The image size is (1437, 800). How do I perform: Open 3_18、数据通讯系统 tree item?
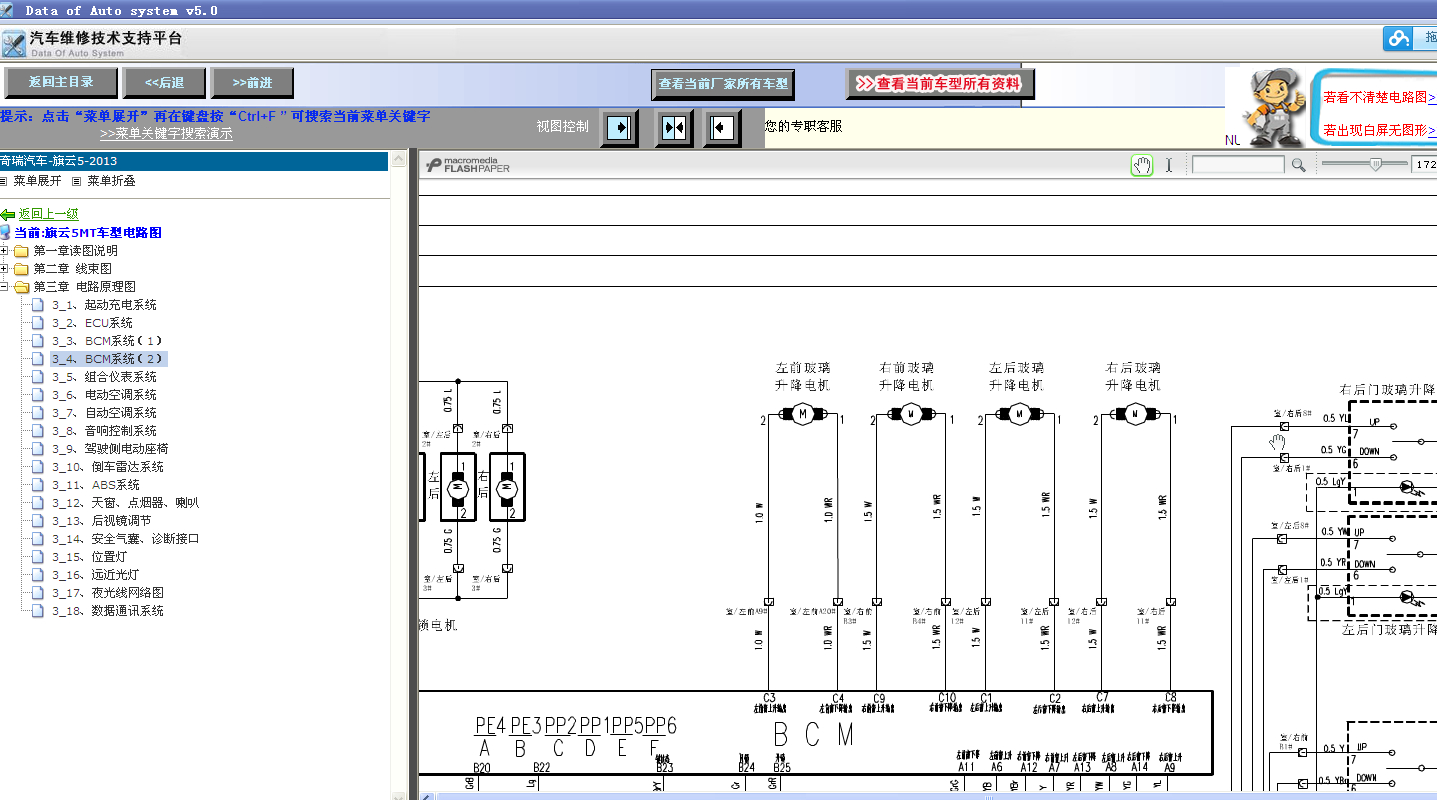click(108, 611)
